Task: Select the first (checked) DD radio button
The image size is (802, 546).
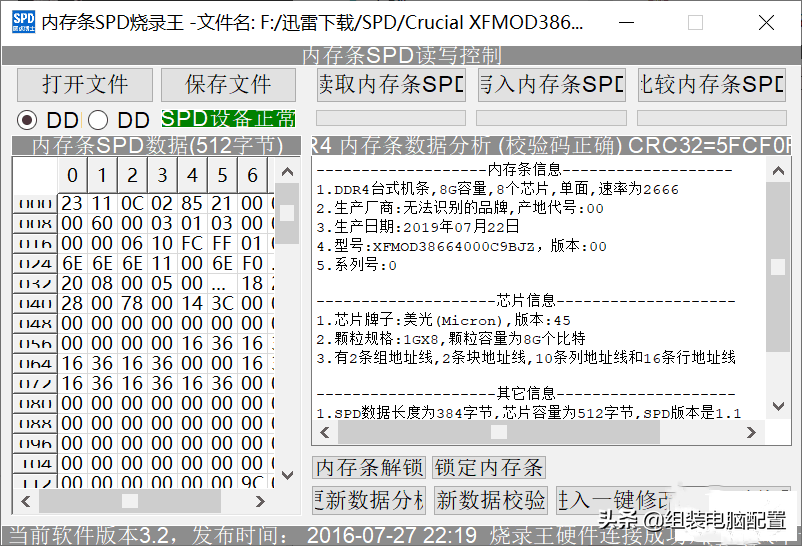Action: pyautogui.click(x=29, y=120)
